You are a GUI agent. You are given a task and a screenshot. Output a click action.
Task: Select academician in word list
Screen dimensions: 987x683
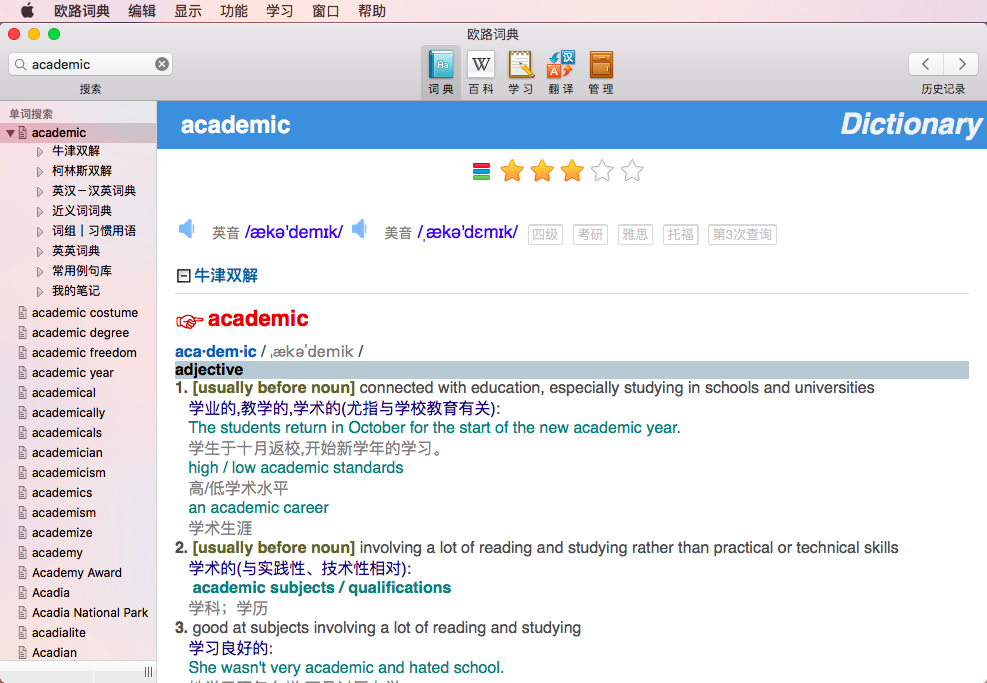67,453
